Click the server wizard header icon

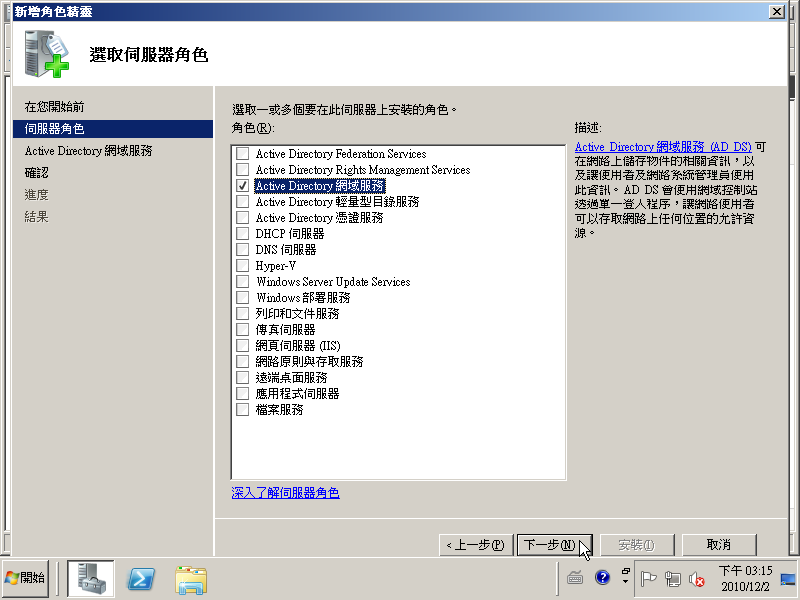point(46,54)
